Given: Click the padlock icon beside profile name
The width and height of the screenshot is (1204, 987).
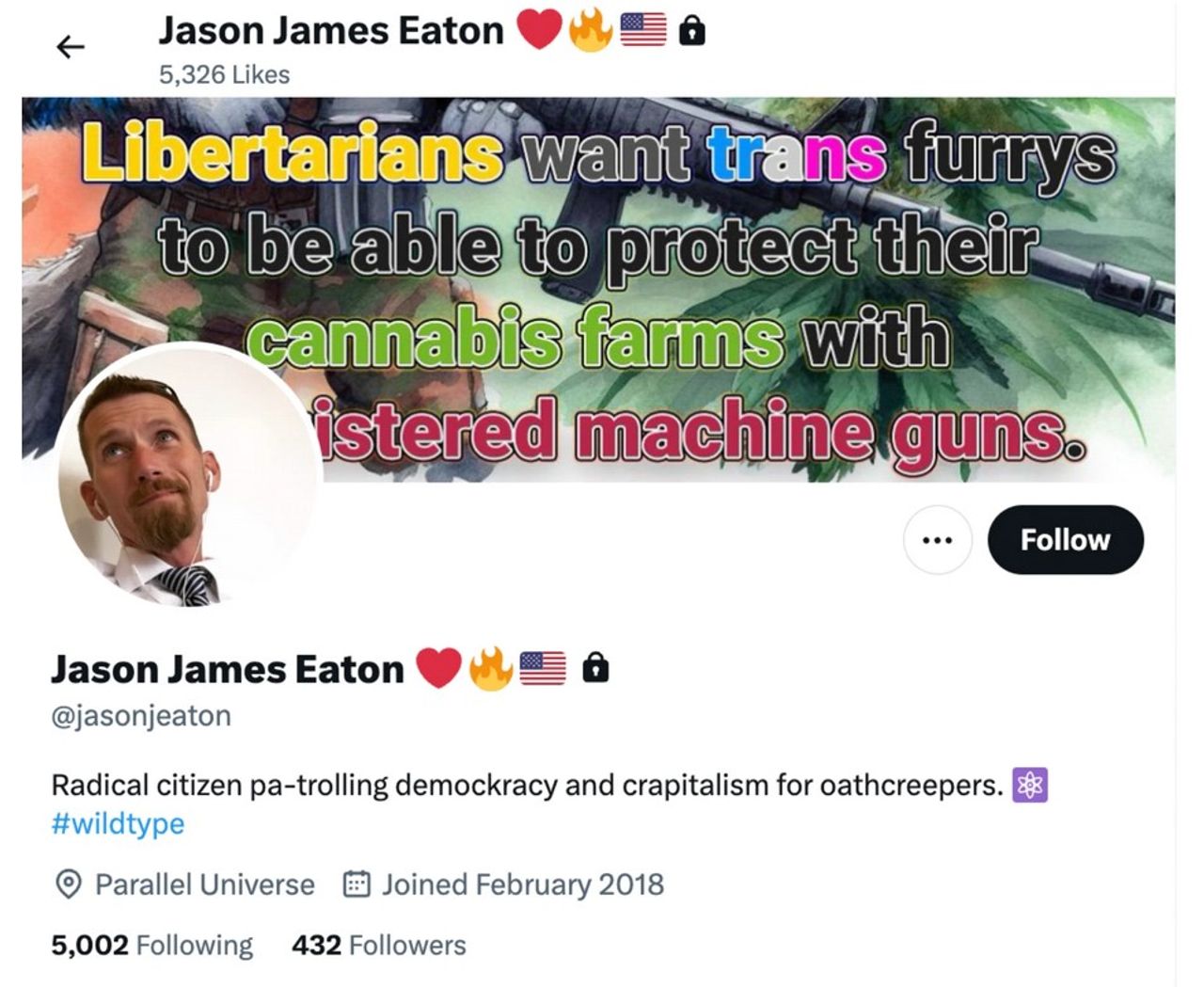Looking at the screenshot, I should point(595,668).
